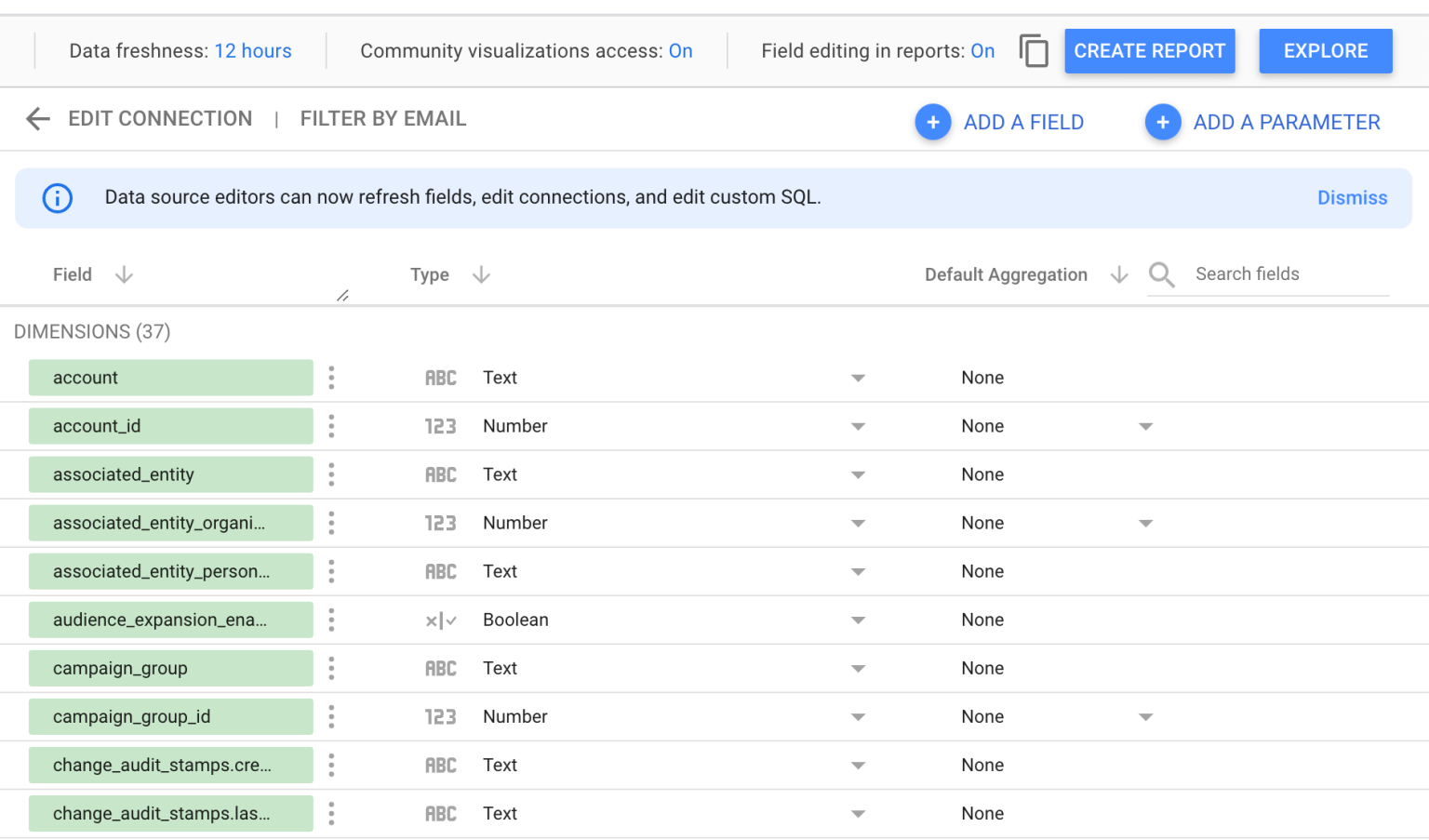Open the Type dropdown for campaign_group
The image size is (1429, 840).
pyautogui.click(x=858, y=668)
